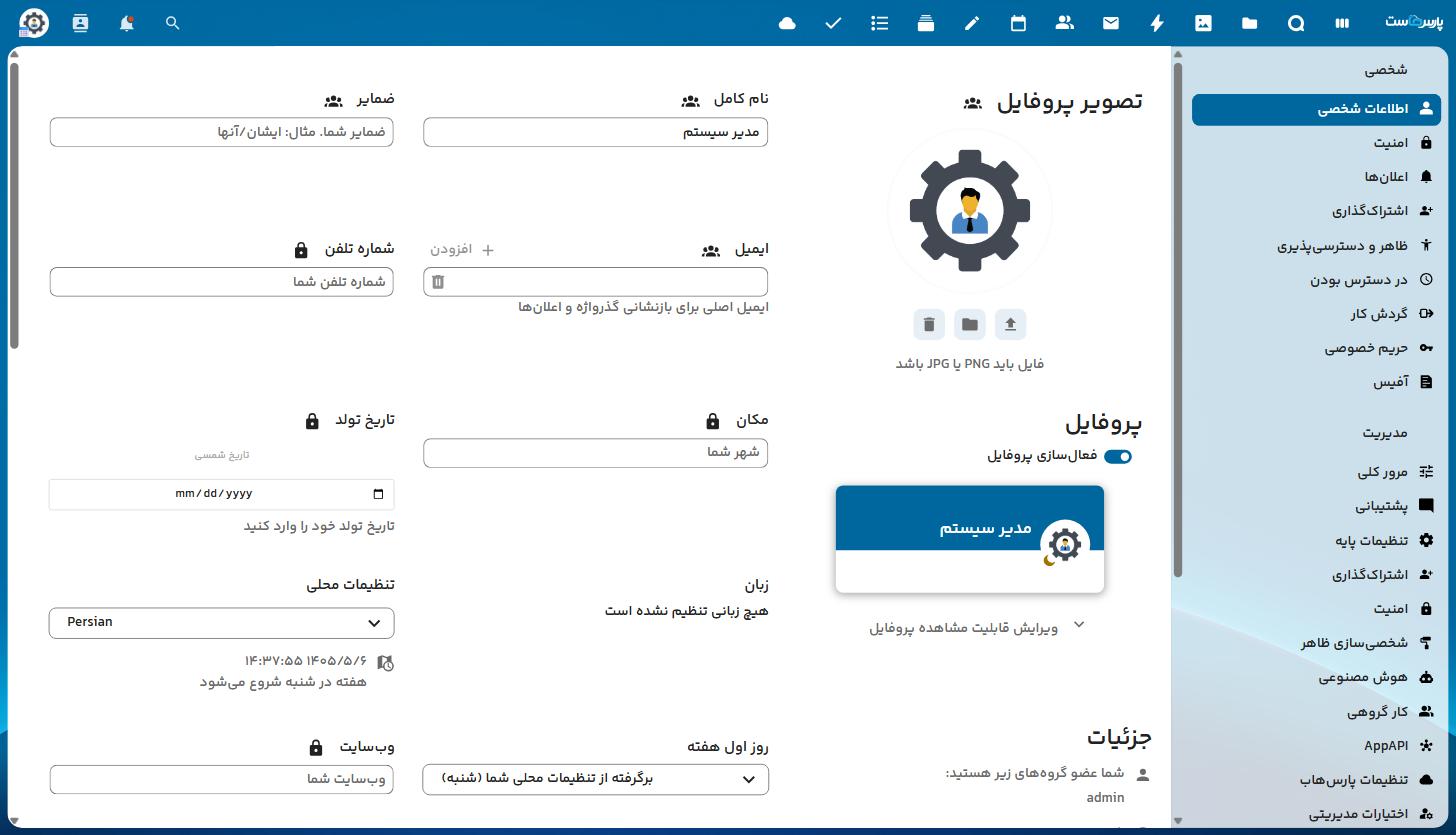Image resolution: width=1456 pixels, height=835 pixels.
Task: Open the date picker calendar icon in birthdate field
Action: pyautogui.click(x=378, y=494)
